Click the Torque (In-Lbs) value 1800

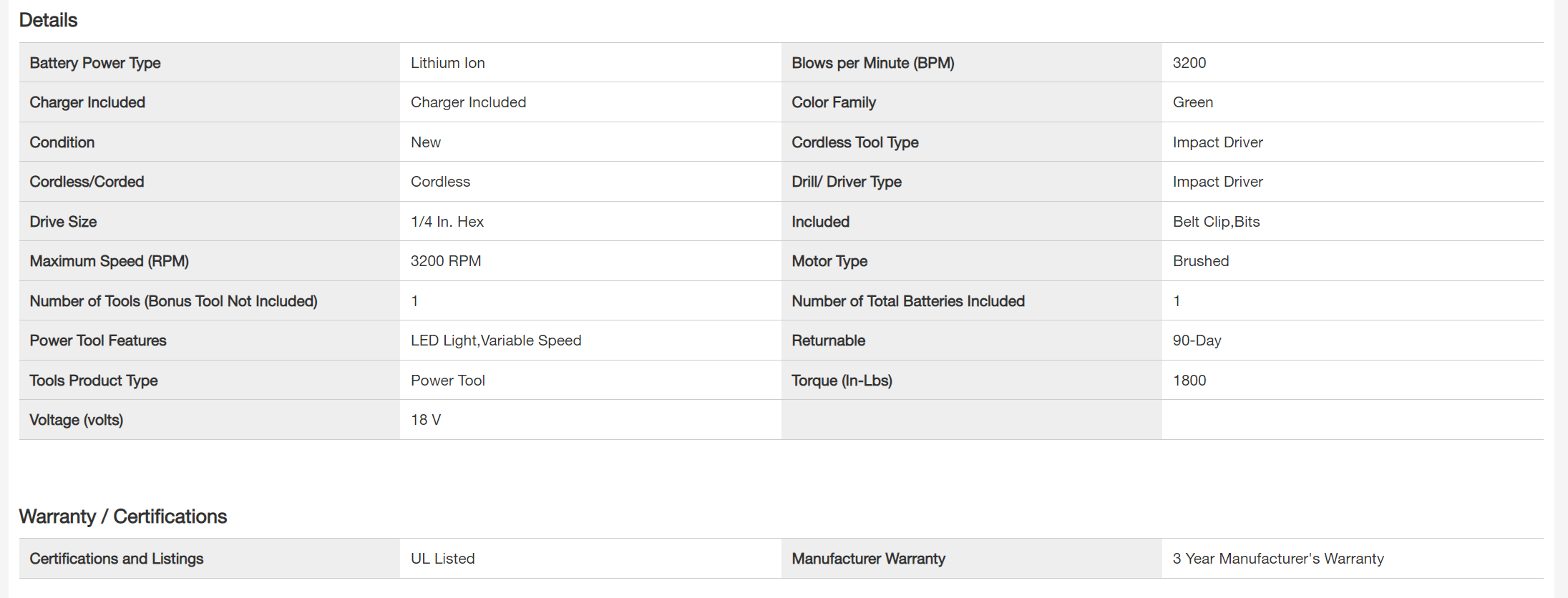coord(1189,381)
